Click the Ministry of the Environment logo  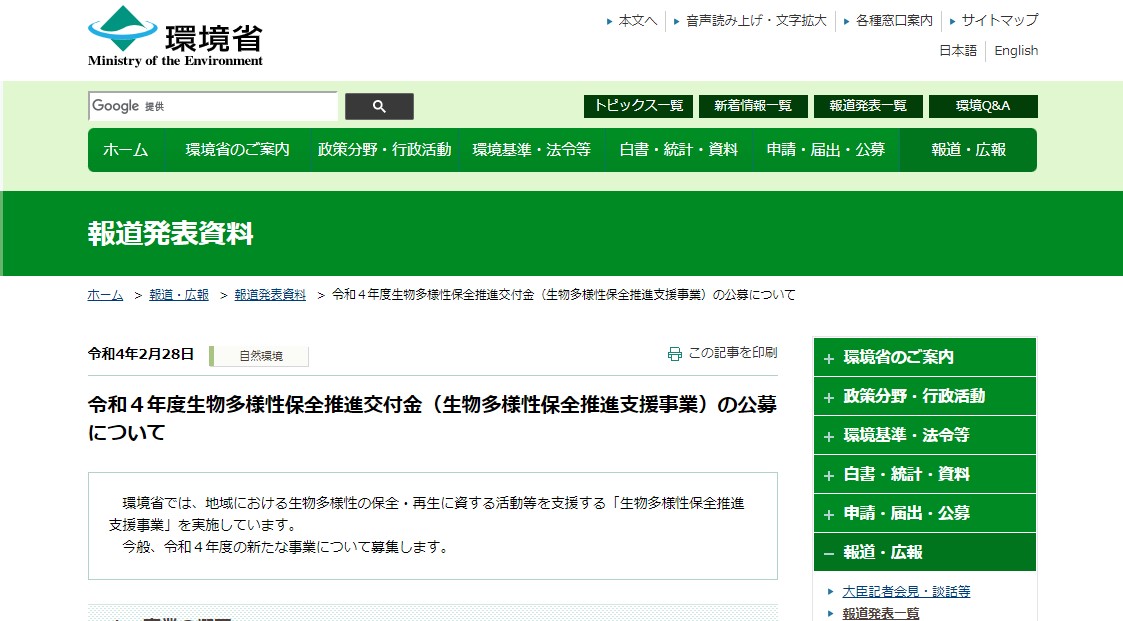point(175,36)
